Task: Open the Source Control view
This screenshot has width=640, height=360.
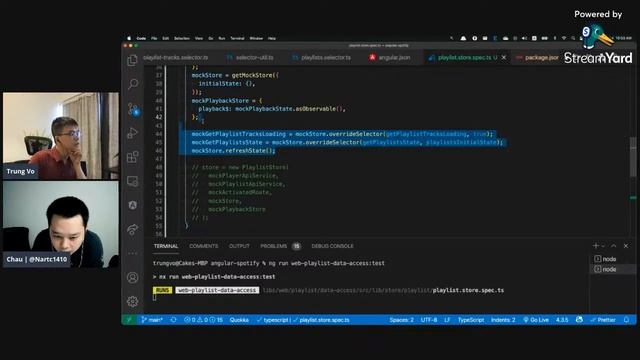Action: [x=133, y=109]
